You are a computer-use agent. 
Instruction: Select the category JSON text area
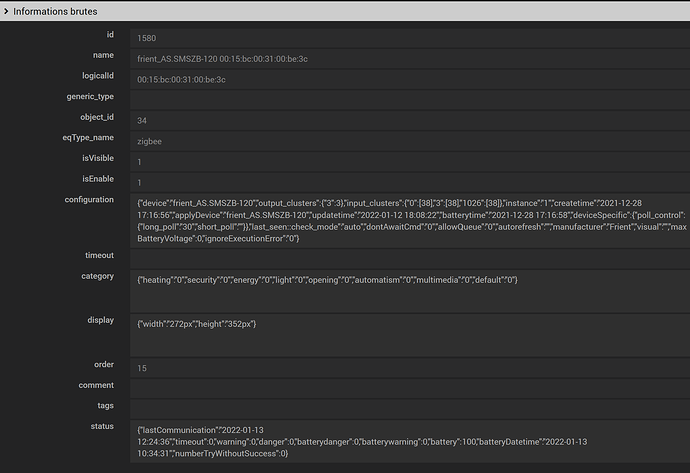410,291
